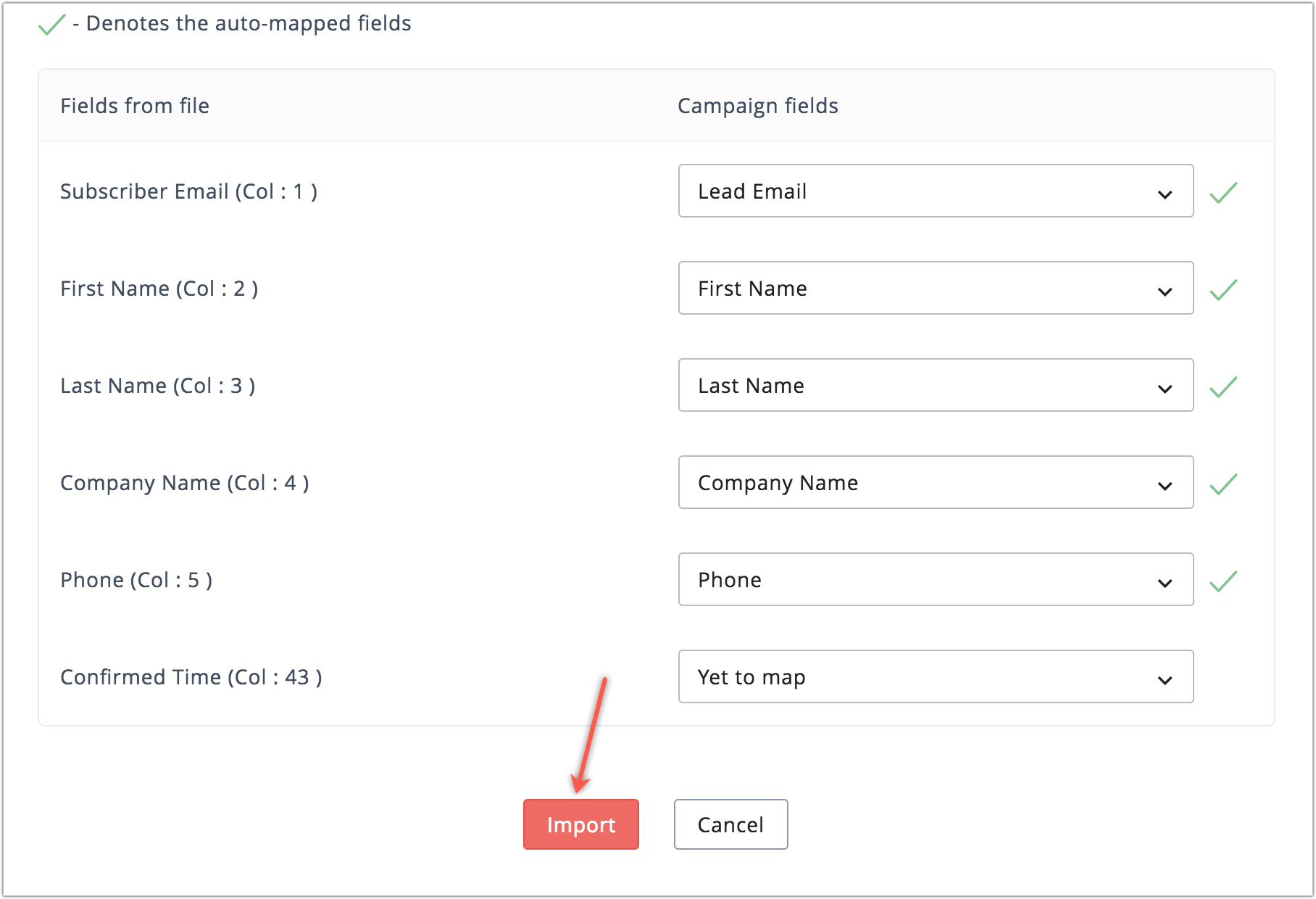Open the First Name campaign field dropdown
The height and width of the screenshot is (899, 1316).
pyautogui.click(x=935, y=288)
